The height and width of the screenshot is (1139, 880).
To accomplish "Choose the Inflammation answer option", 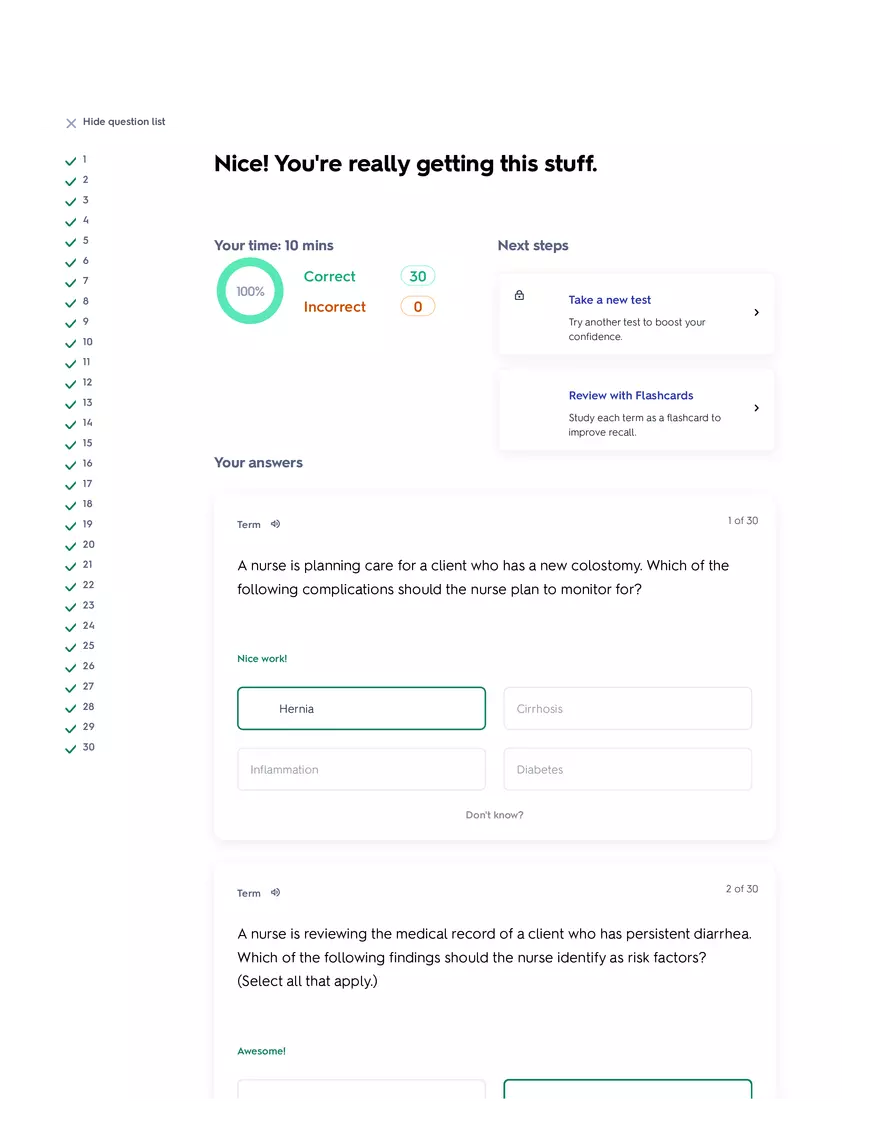I will click(361, 770).
